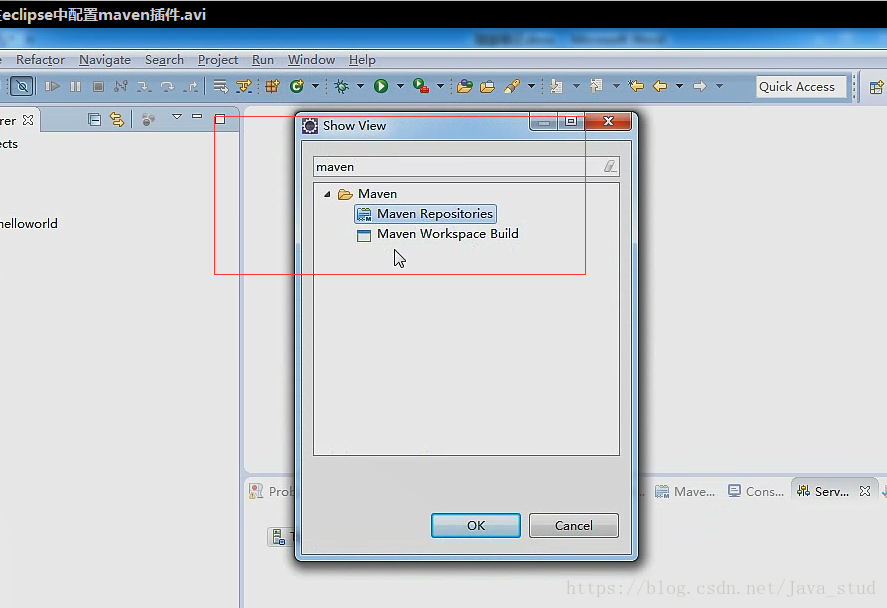Click the Last Edit Location icon

tap(636, 86)
